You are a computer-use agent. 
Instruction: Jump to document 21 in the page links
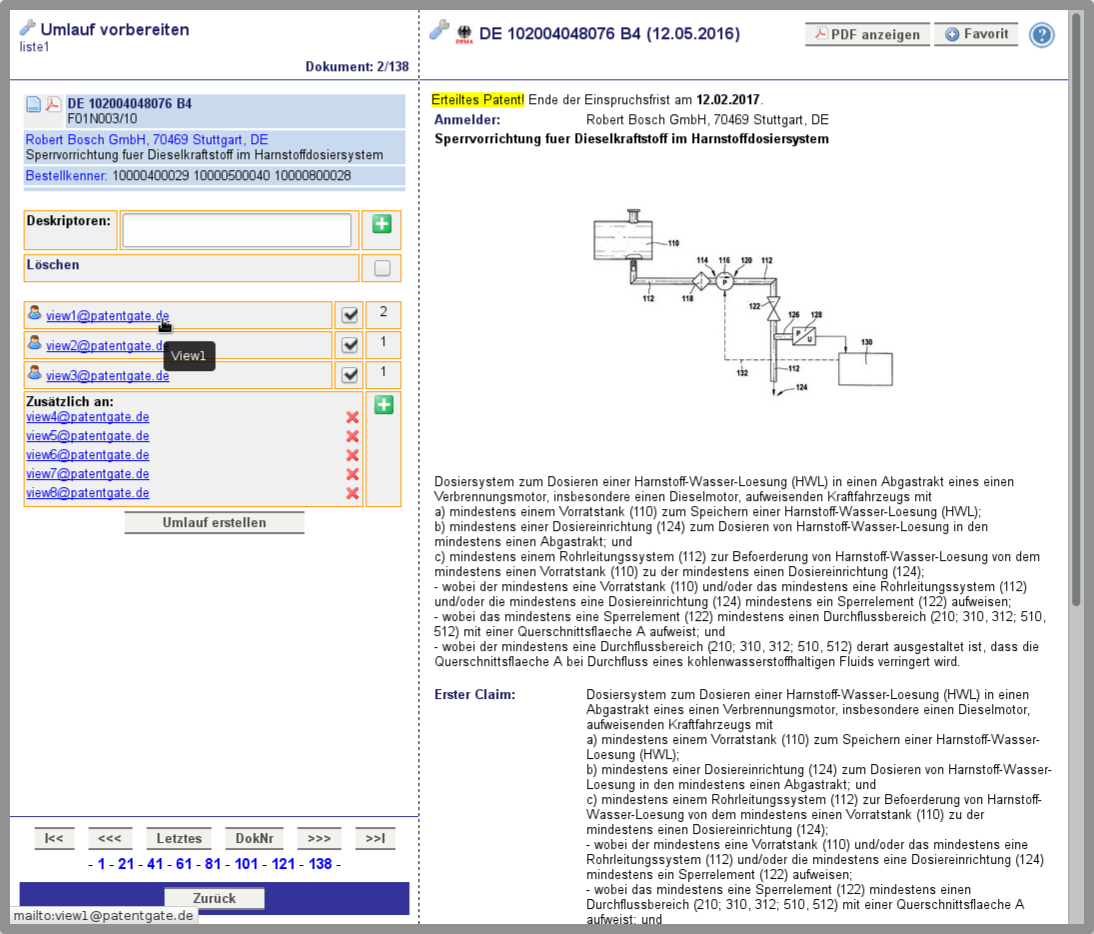pyautogui.click(x=126, y=864)
